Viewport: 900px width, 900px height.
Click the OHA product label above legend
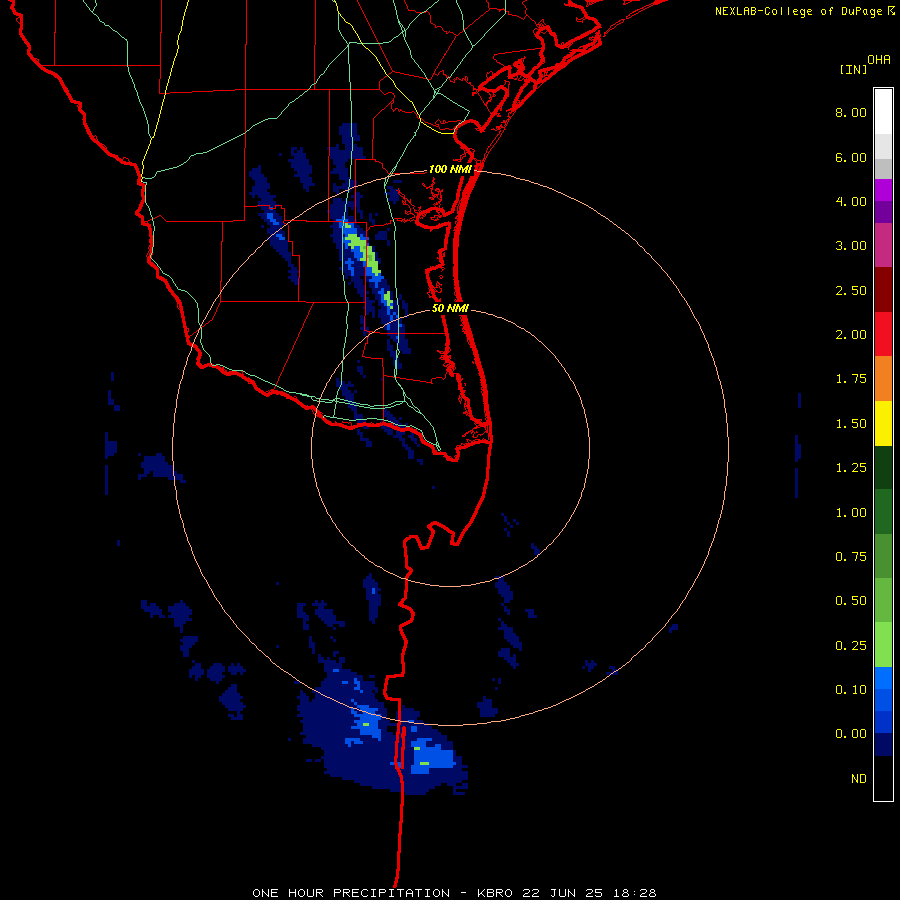point(879,60)
